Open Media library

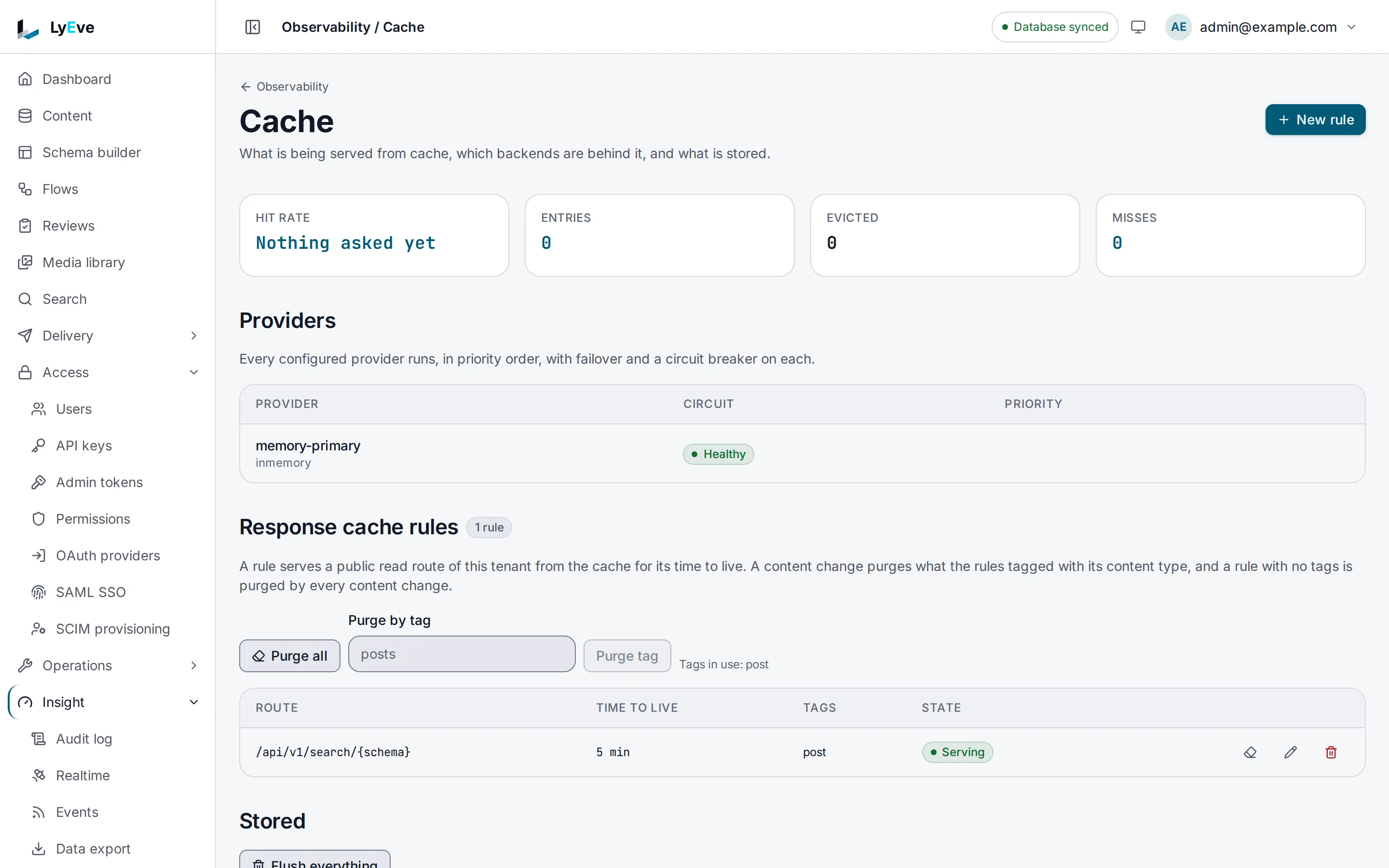click(x=108, y=262)
